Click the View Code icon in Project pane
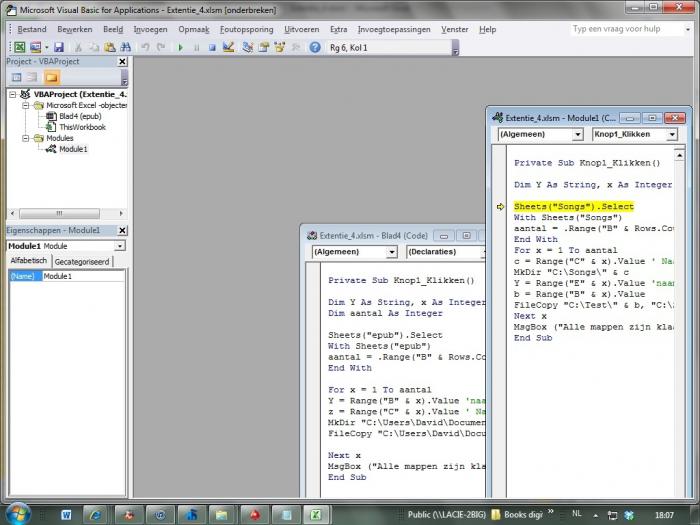This screenshot has height=525, width=700. point(17,77)
